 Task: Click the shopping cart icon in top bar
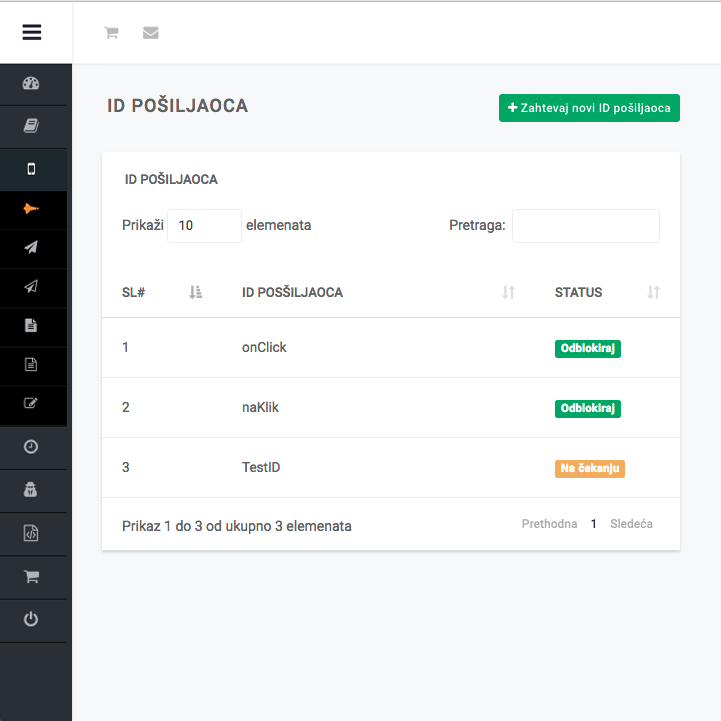(x=111, y=33)
